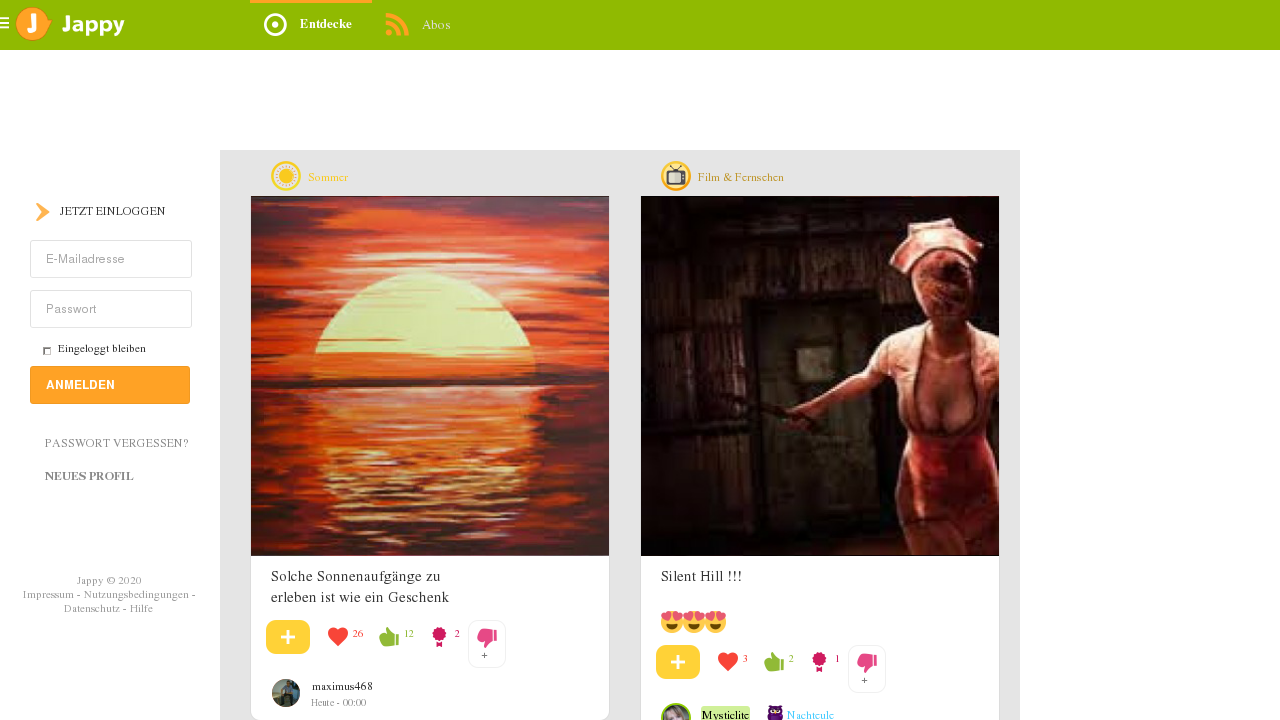This screenshot has height=720, width=1280.
Task: Open the Hilfe footer link
Action: click(x=141, y=609)
